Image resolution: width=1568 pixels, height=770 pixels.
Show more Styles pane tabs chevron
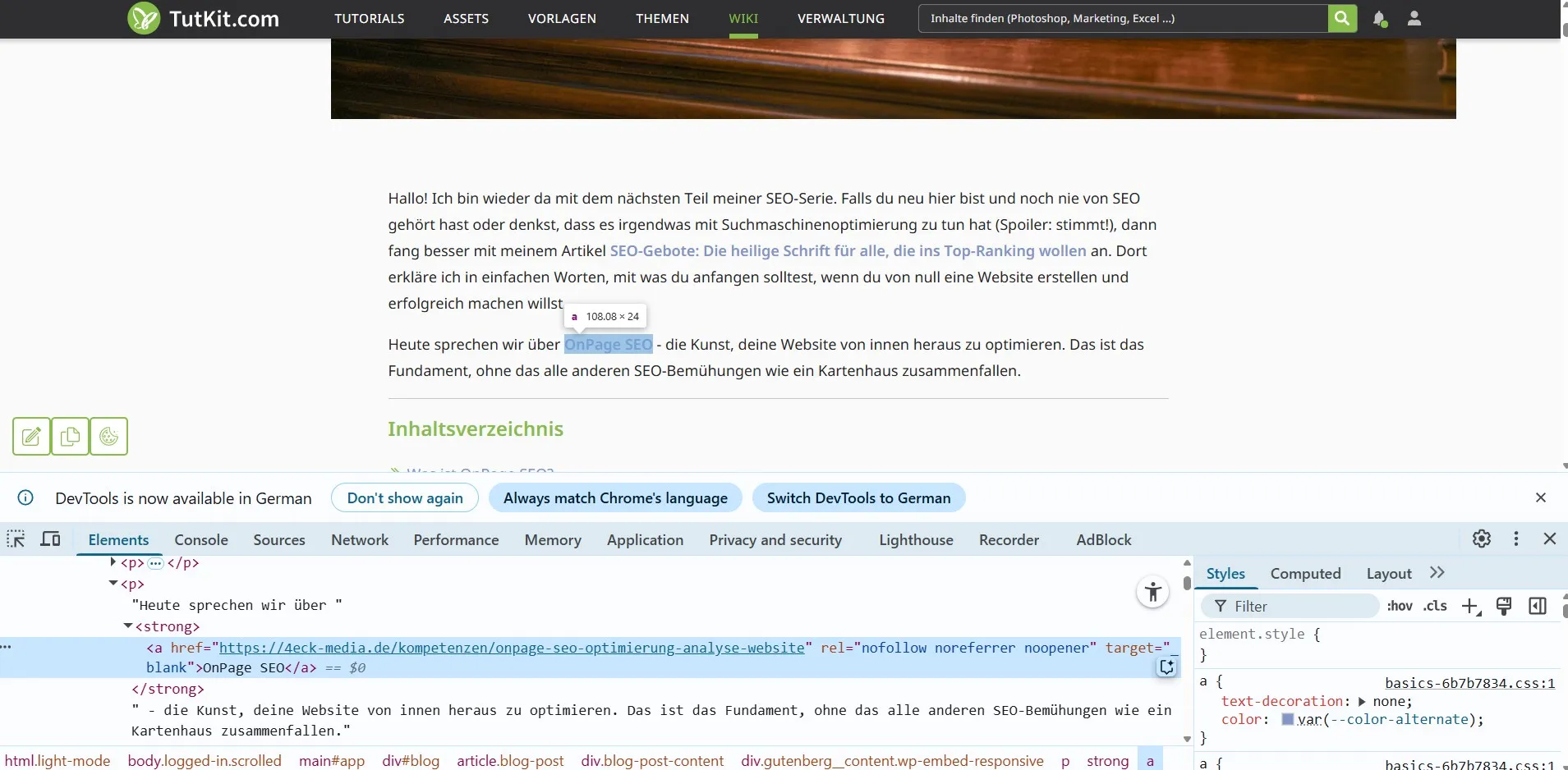click(1437, 573)
